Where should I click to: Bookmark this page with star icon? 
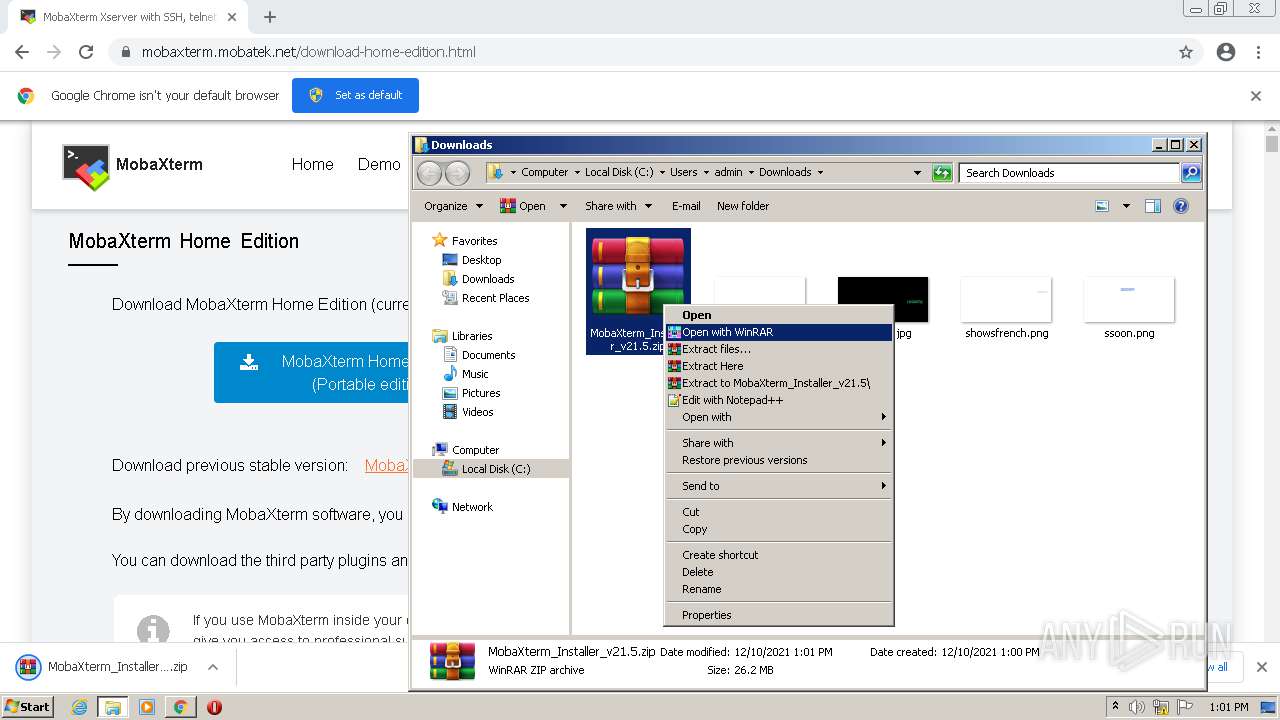(x=1186, y=52)
